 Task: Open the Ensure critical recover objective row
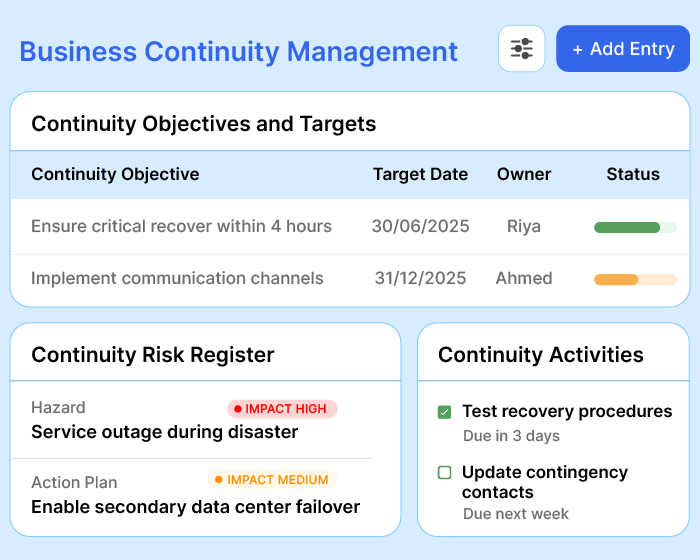click(x=181, y=226)
